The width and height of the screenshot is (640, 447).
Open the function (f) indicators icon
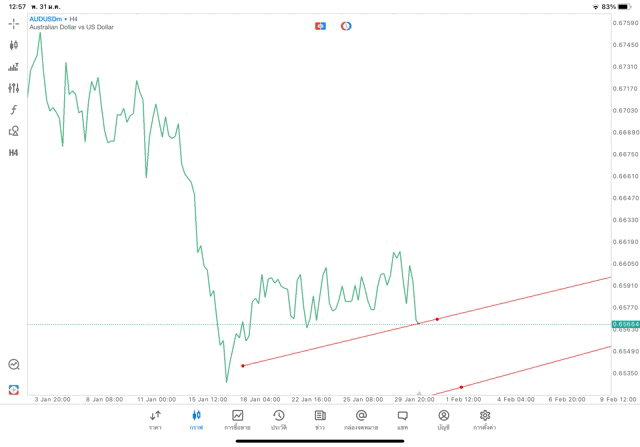13,109
